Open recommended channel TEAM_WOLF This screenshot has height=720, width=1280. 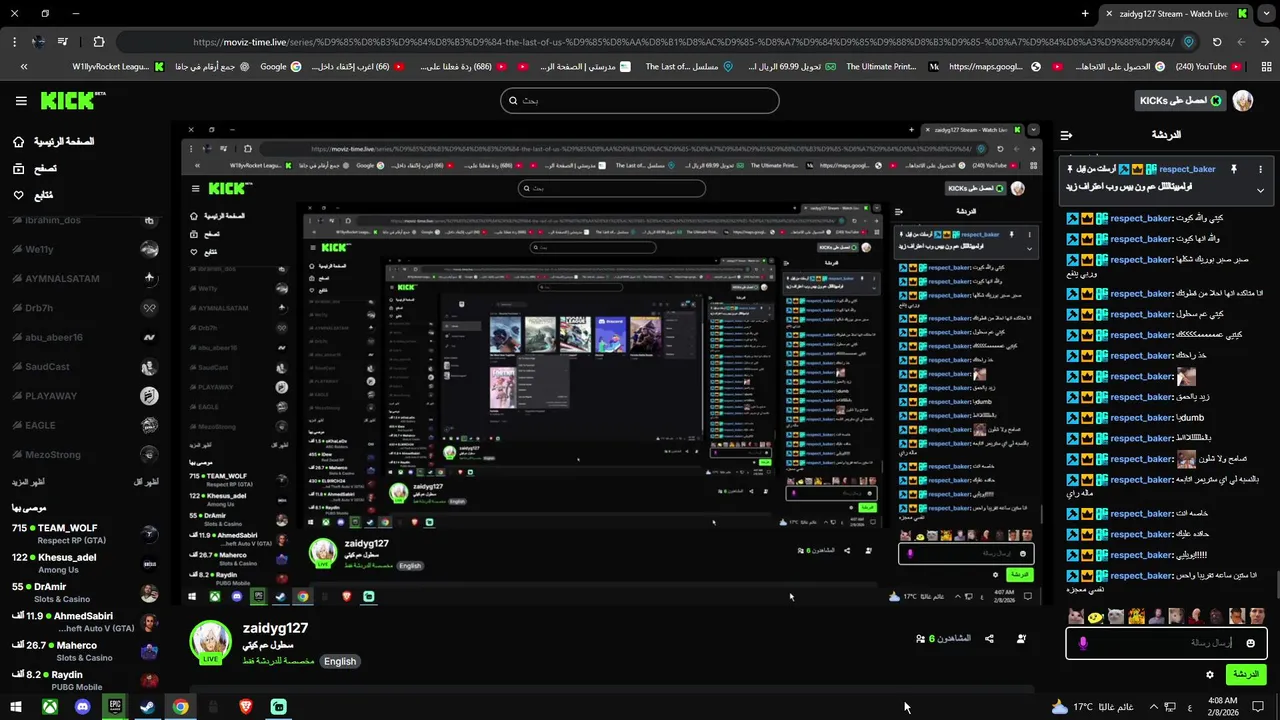click(x=84, y=534)
